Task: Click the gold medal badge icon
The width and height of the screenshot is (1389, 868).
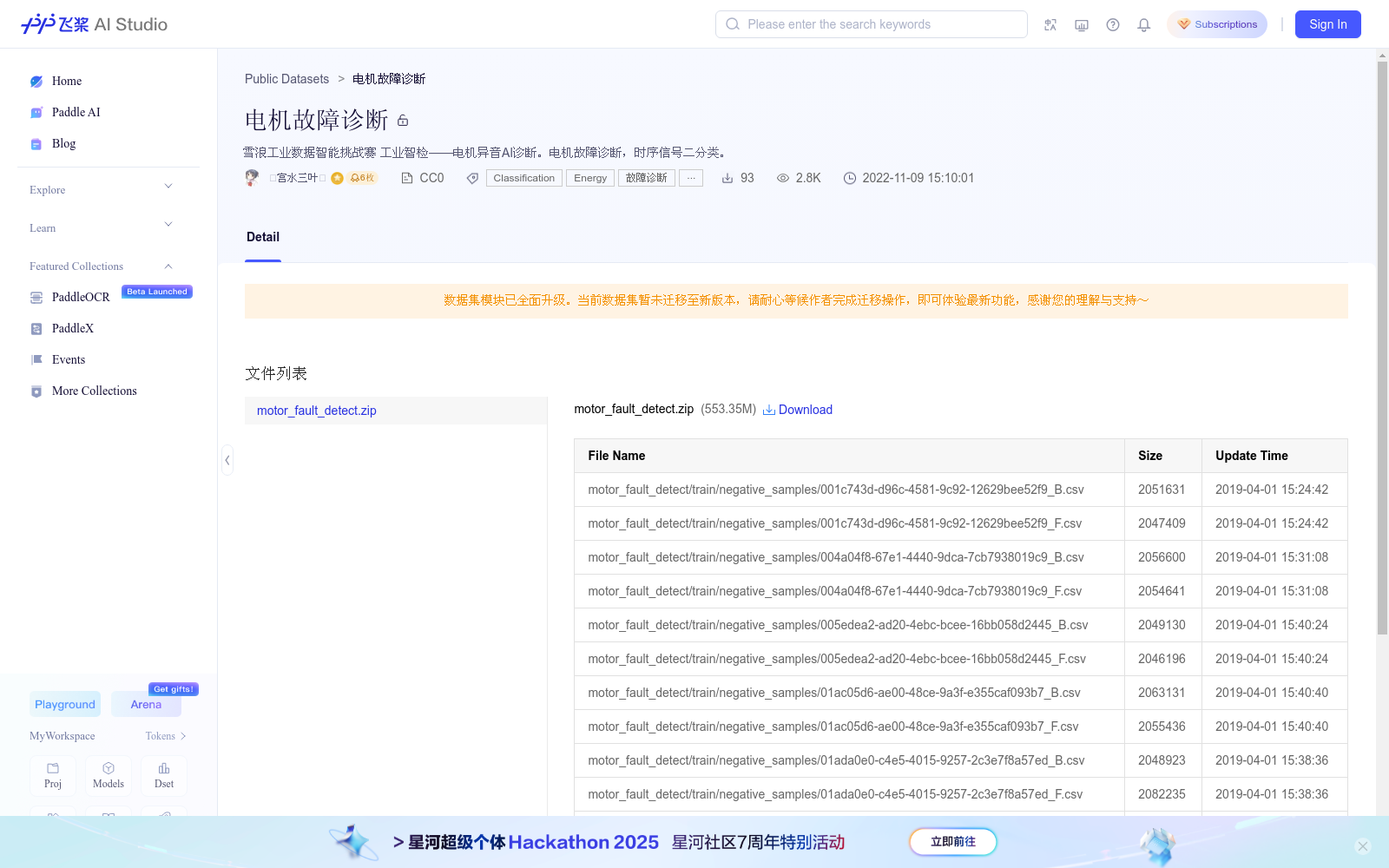Action: (x=337, y=178)
